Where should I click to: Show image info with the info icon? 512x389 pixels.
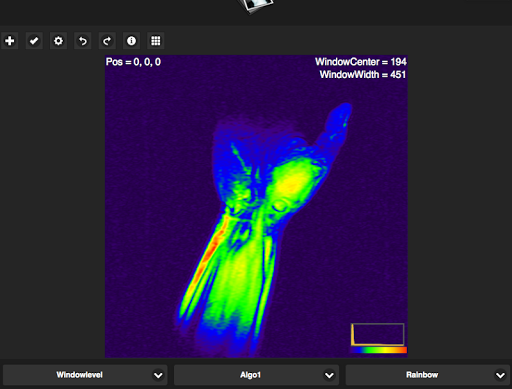(131, 41)
